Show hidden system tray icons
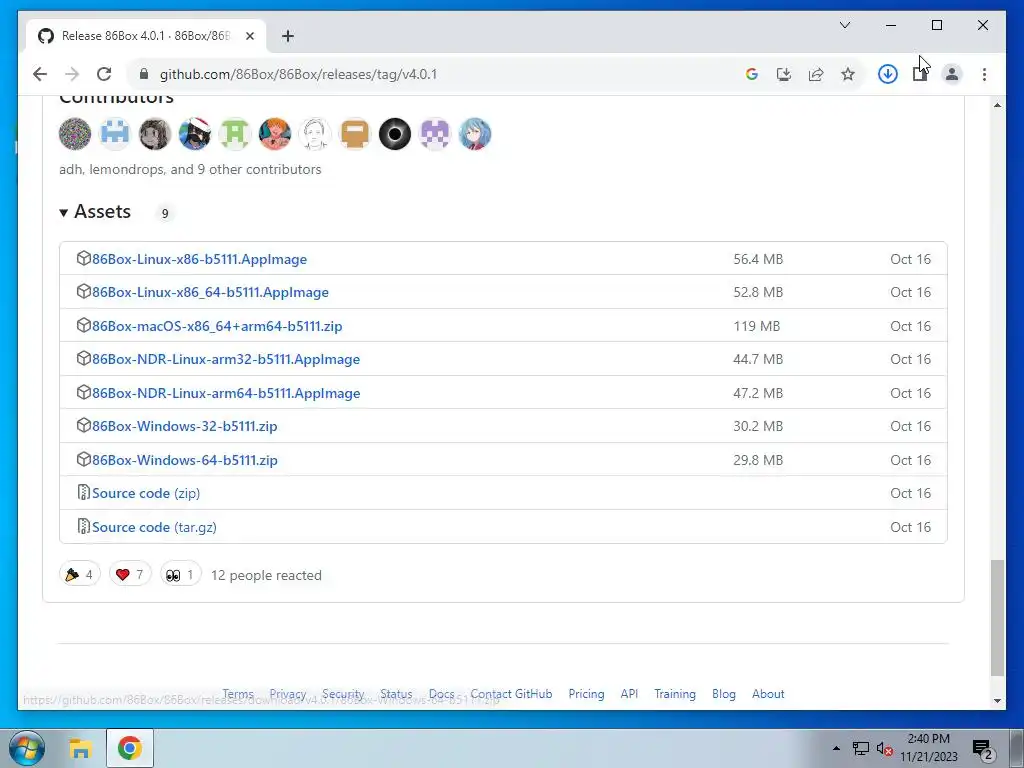 [x=836, y=748]
